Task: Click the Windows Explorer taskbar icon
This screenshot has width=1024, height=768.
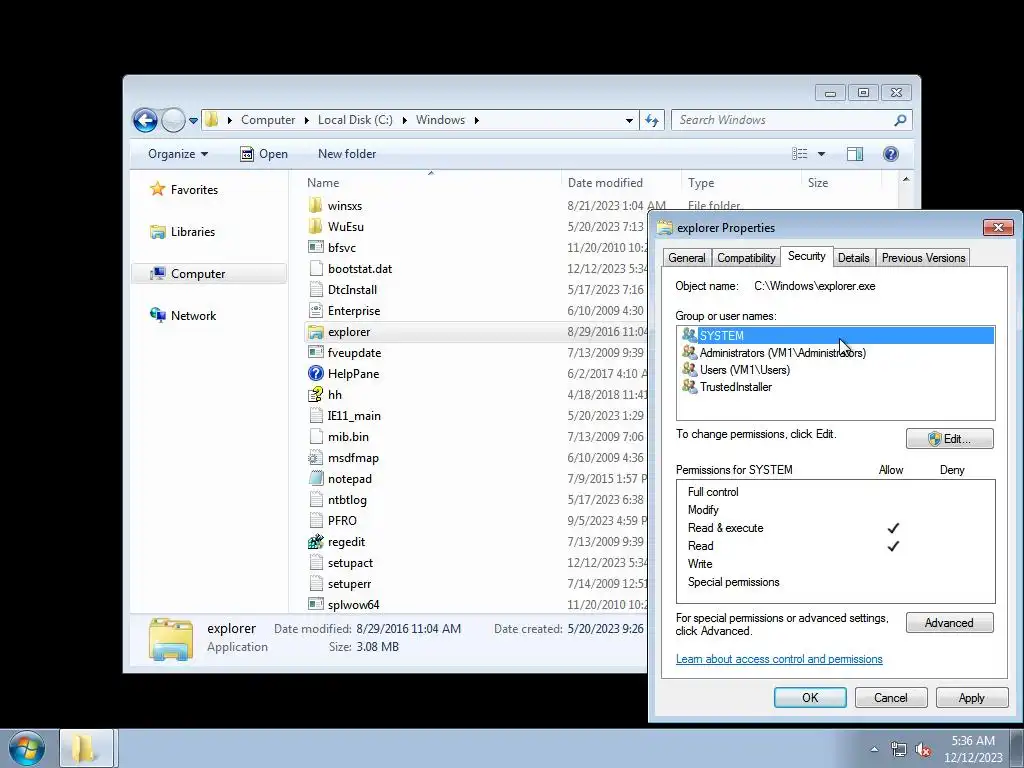Action: coord(88,748)
